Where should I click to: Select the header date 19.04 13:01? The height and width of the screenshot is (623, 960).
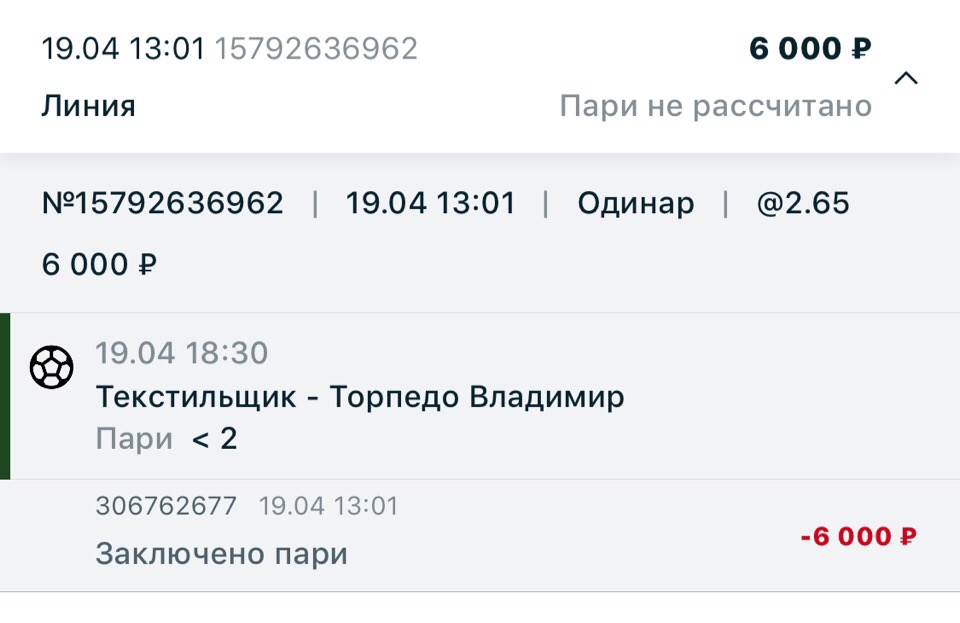click(x=123, y=49)
